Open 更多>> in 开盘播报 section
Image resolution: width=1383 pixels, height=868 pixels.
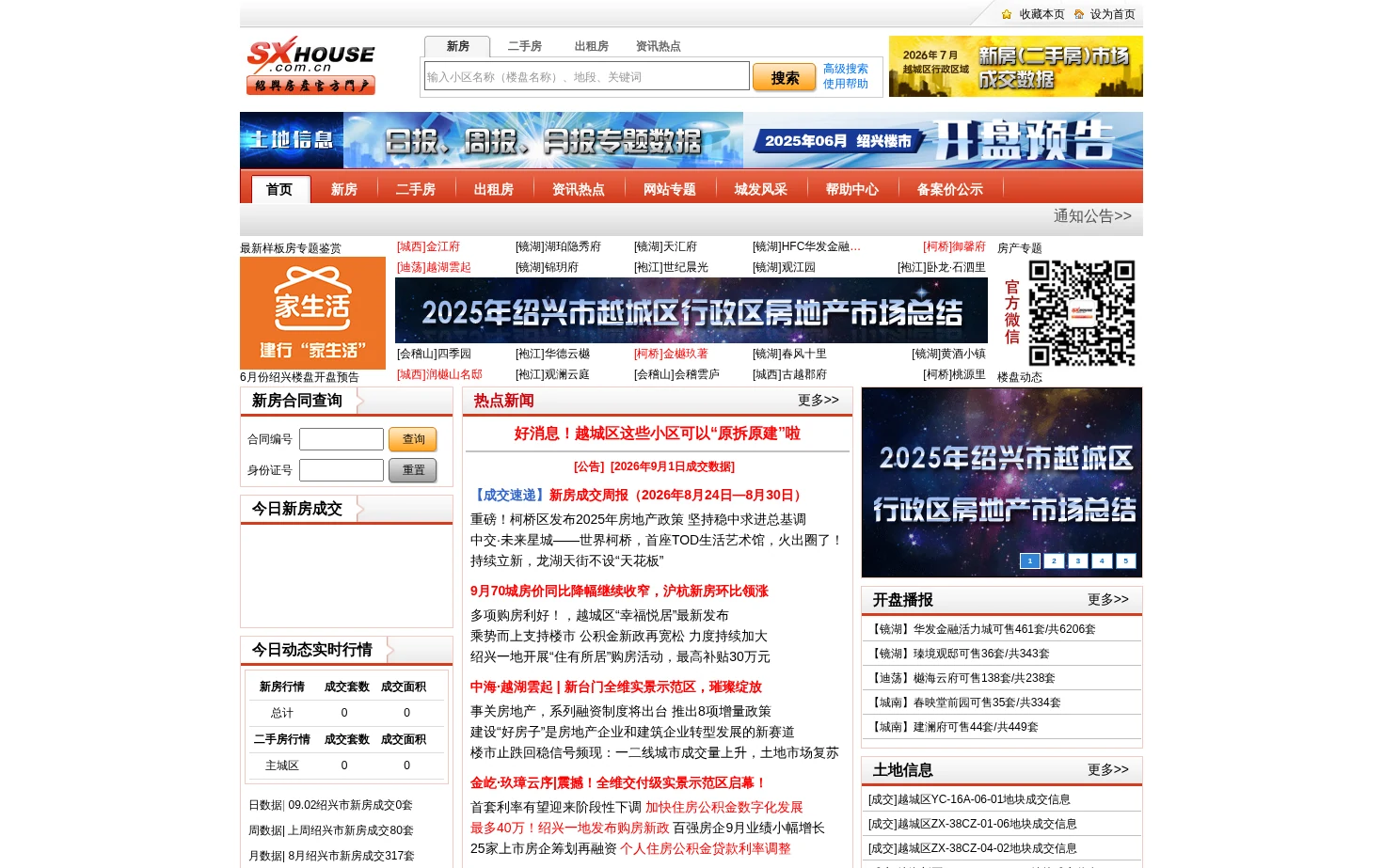pyautogui.click(x=1107, y=599)
